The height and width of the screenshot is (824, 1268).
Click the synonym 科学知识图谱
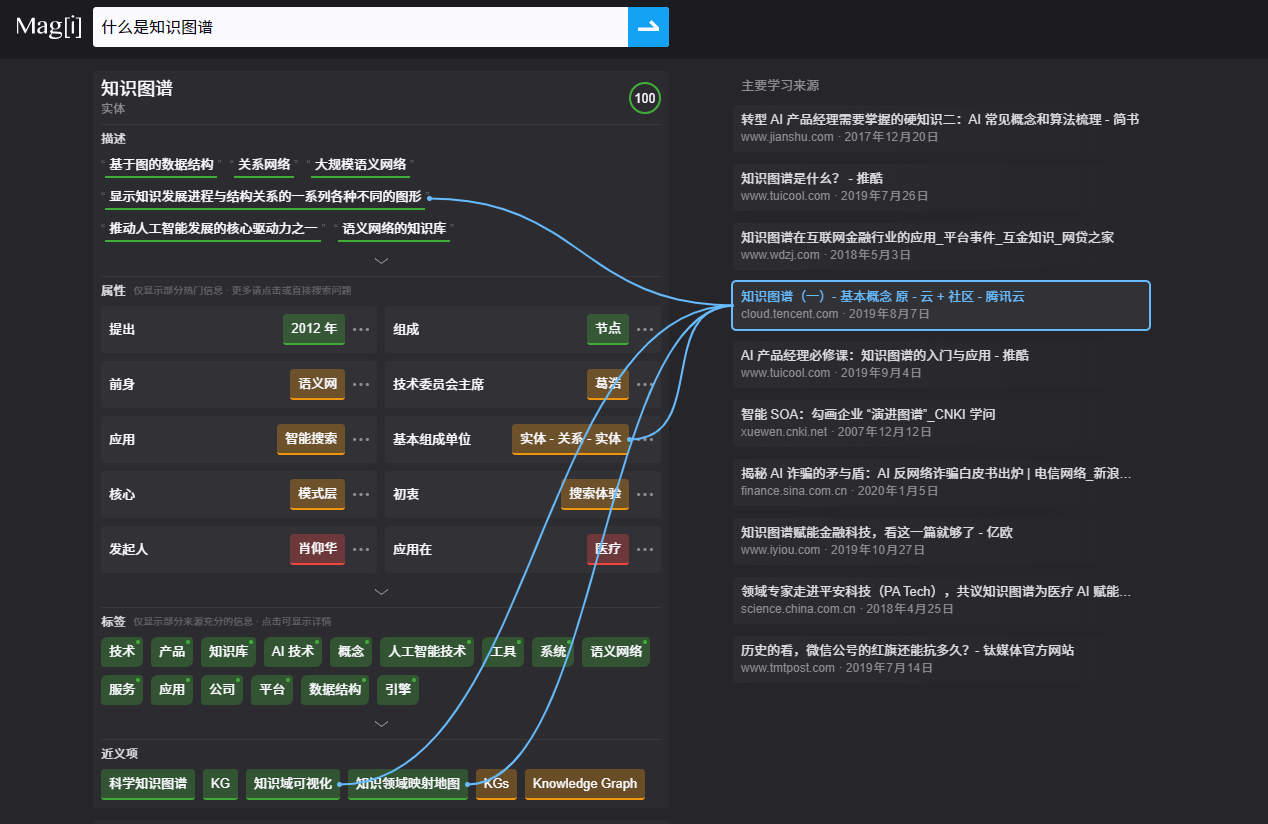coord(148,784)
